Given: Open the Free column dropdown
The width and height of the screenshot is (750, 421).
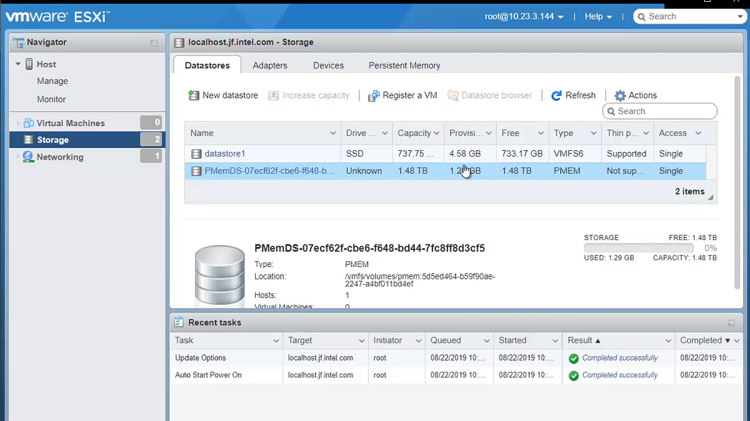Looking at the screenshot, I should point(540,133).
